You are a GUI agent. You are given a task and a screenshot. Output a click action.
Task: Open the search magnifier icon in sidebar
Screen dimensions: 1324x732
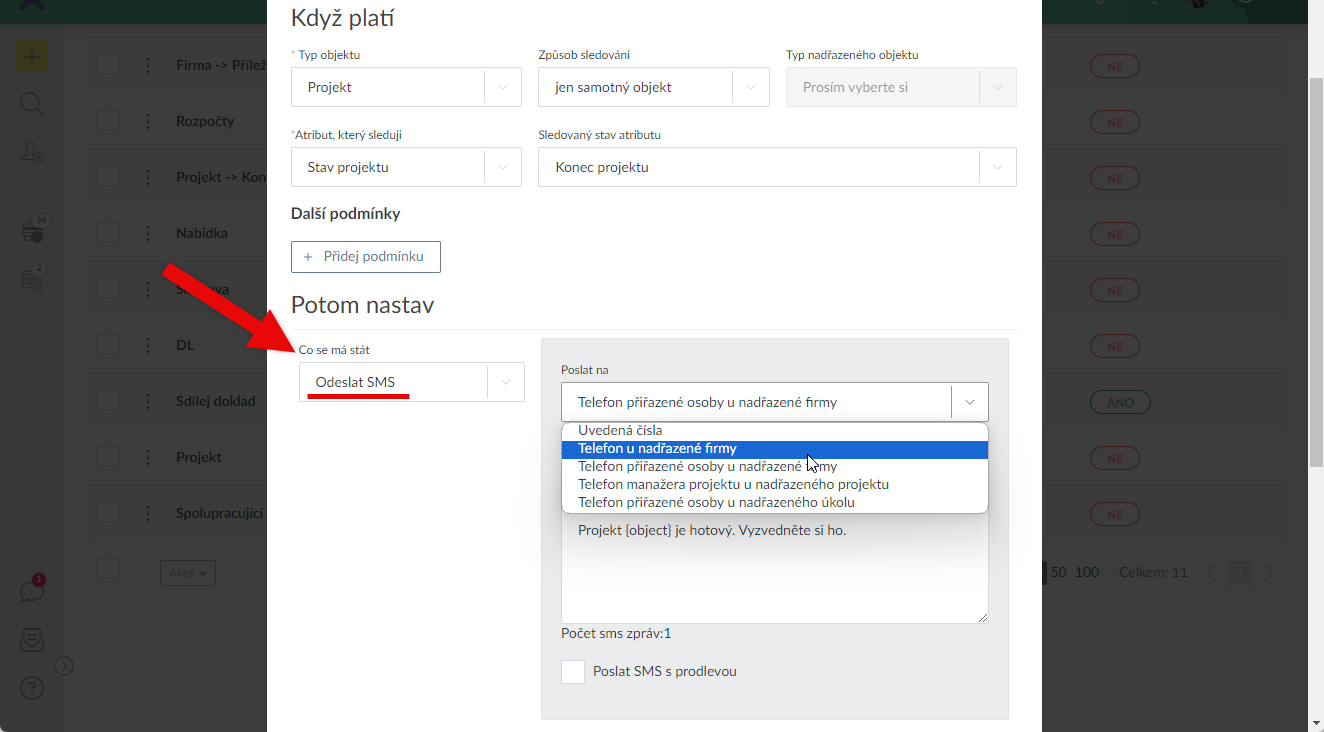point(31,104)
